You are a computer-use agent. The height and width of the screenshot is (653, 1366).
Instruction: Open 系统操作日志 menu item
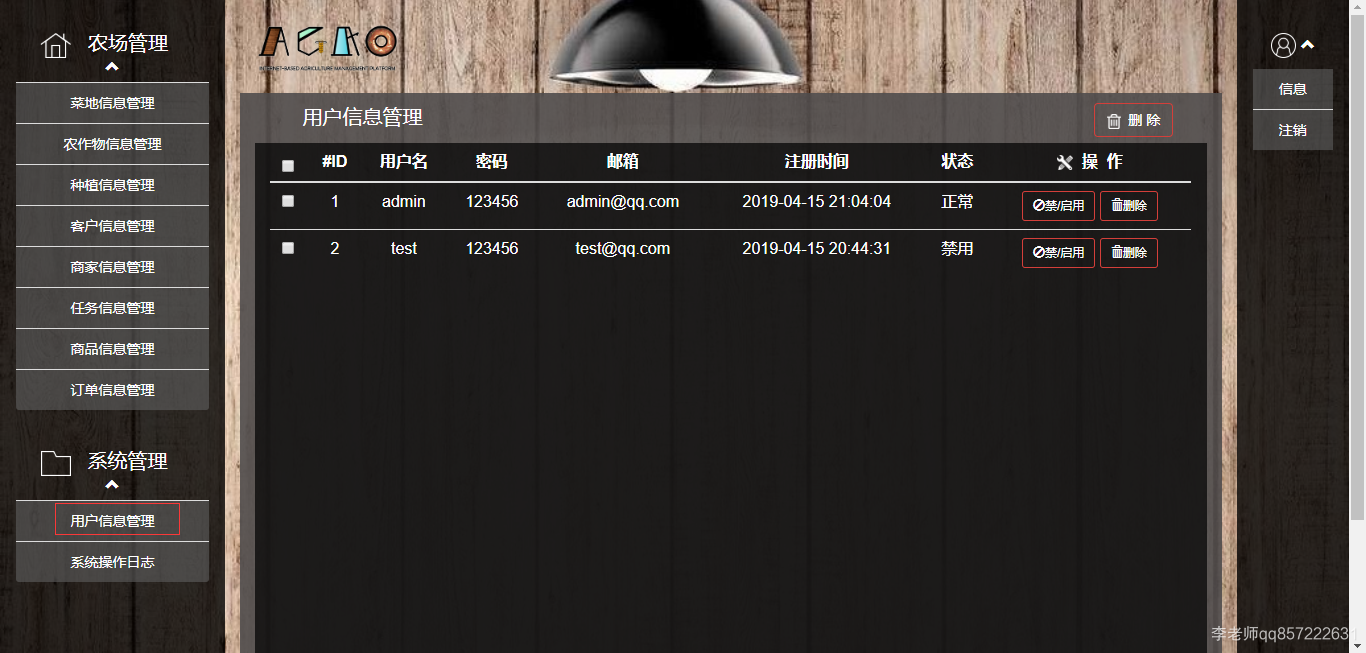tap(112, 562)
